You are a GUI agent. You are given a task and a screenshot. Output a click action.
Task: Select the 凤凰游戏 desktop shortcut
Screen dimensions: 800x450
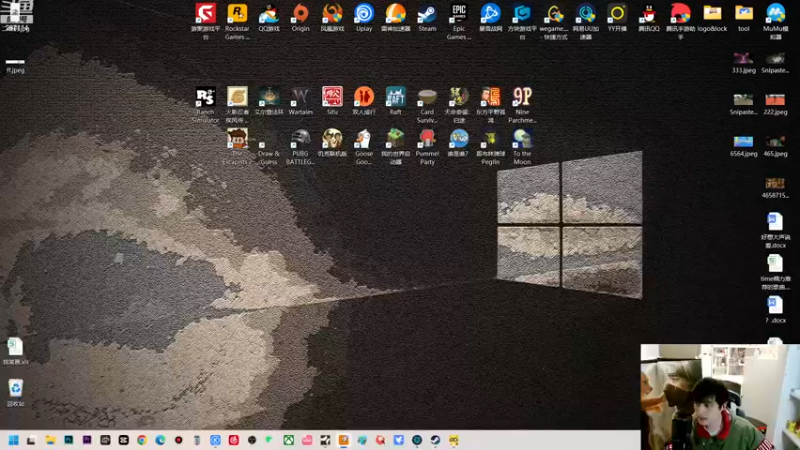[332, 18]
